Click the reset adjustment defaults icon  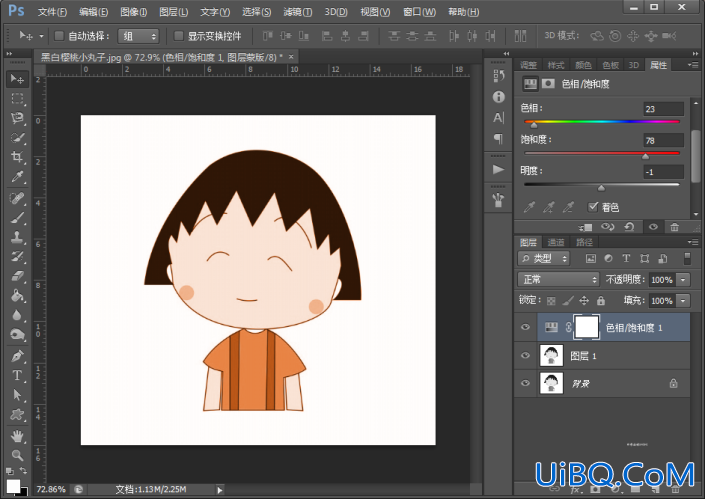tap(629, 227)
